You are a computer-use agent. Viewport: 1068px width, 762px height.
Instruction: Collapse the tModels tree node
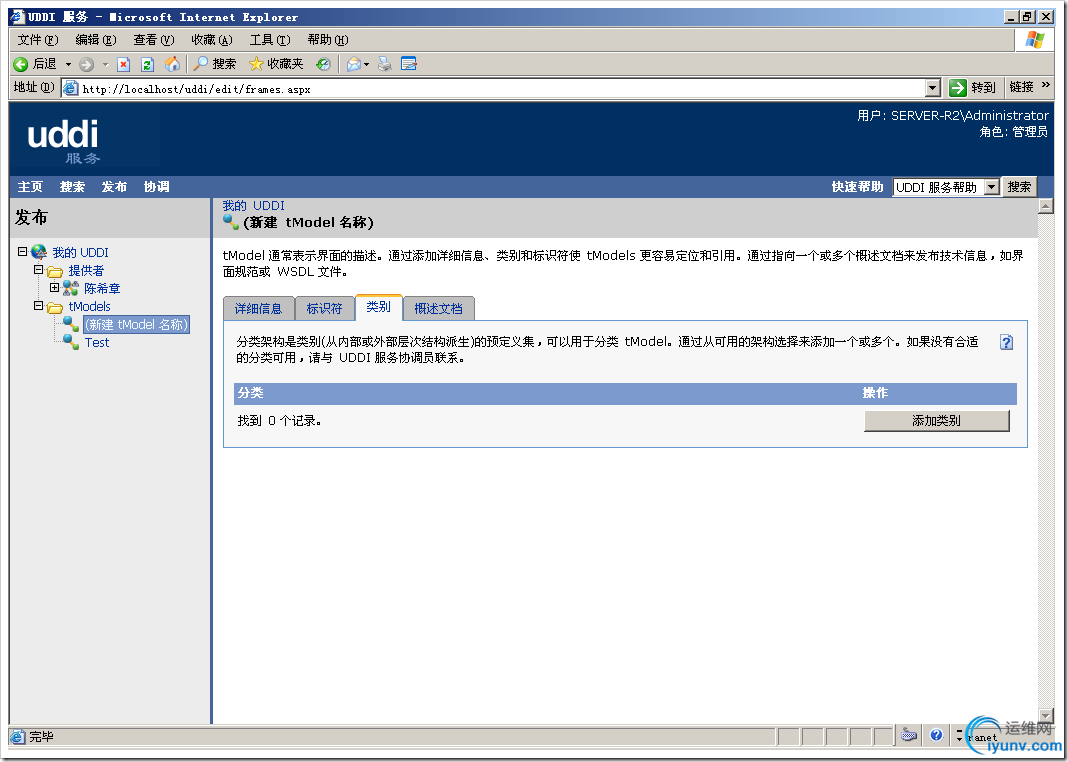click(39, 306)
